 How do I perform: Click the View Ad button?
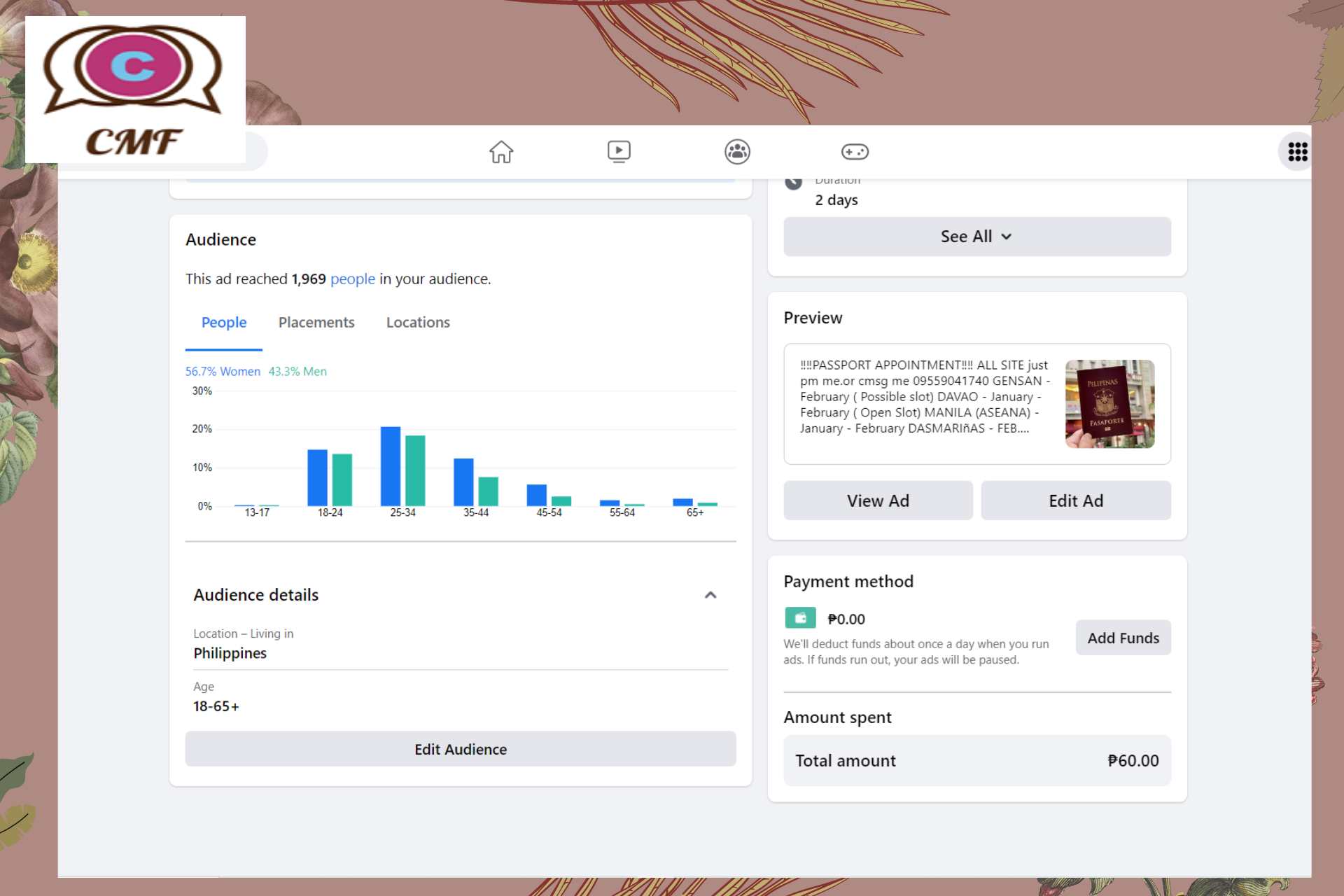[x=878, y=500]
